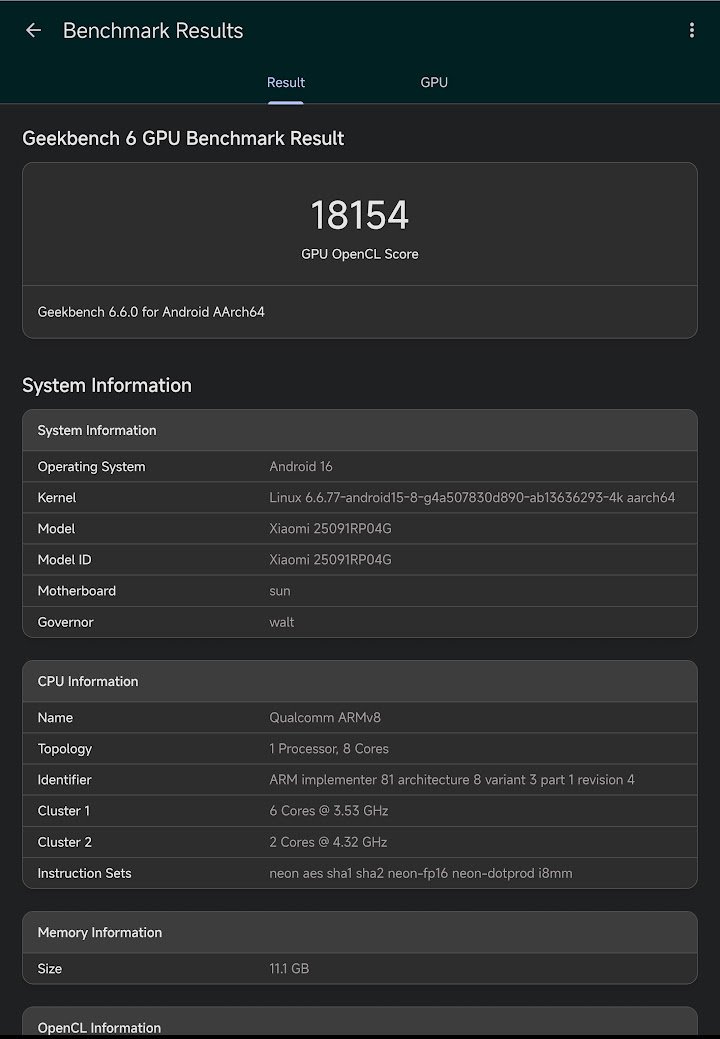
Task: Select 6 Cores @ 3.53 GHz value
Action: (329, 811)
